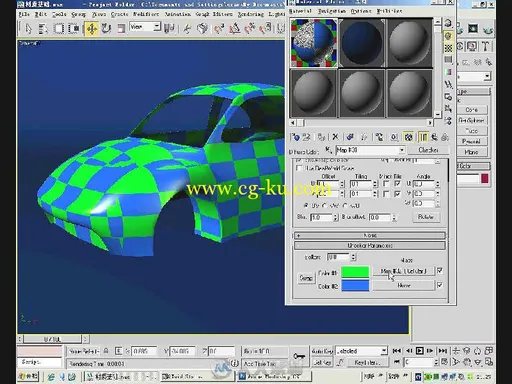Open the Edit menu

pyautogui.click(x=41, y=14)
